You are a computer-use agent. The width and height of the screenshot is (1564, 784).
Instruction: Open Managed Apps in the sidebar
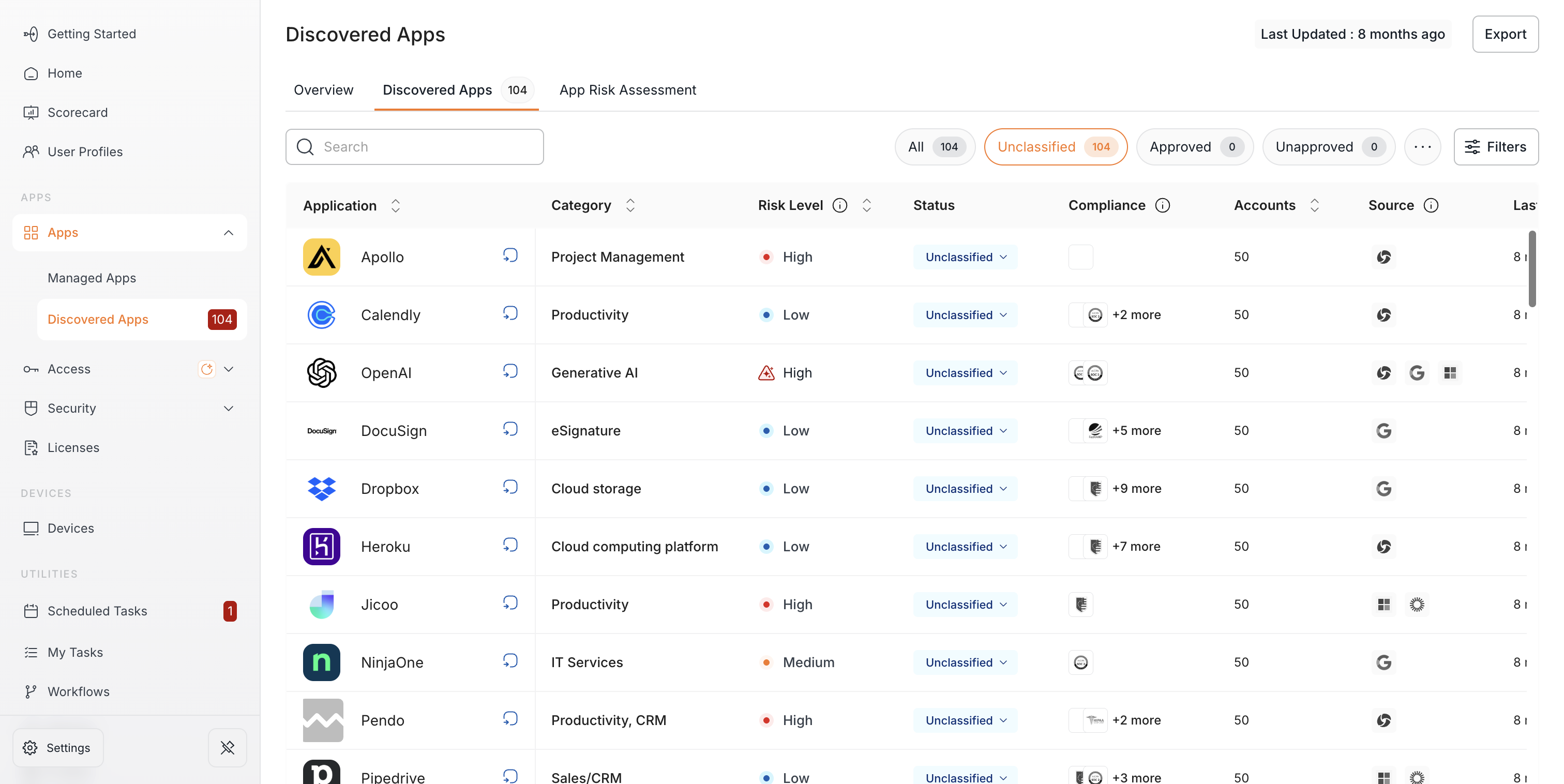tap(92, 278)
